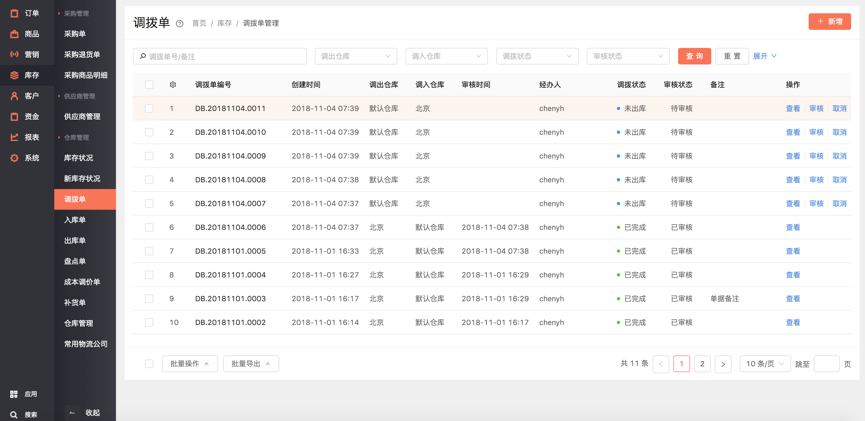Open the 10 条/页 page size dropdown
The height and width of the screenshot is (421, 865).
(x=765, y=364)
